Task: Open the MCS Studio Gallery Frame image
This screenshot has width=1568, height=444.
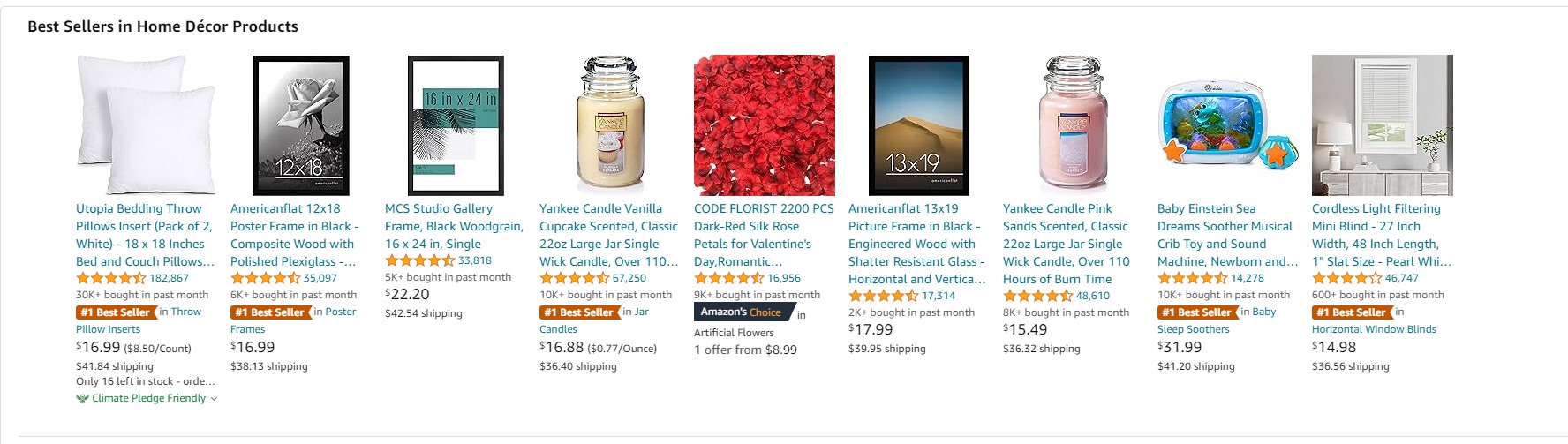Action: point(456,124)
